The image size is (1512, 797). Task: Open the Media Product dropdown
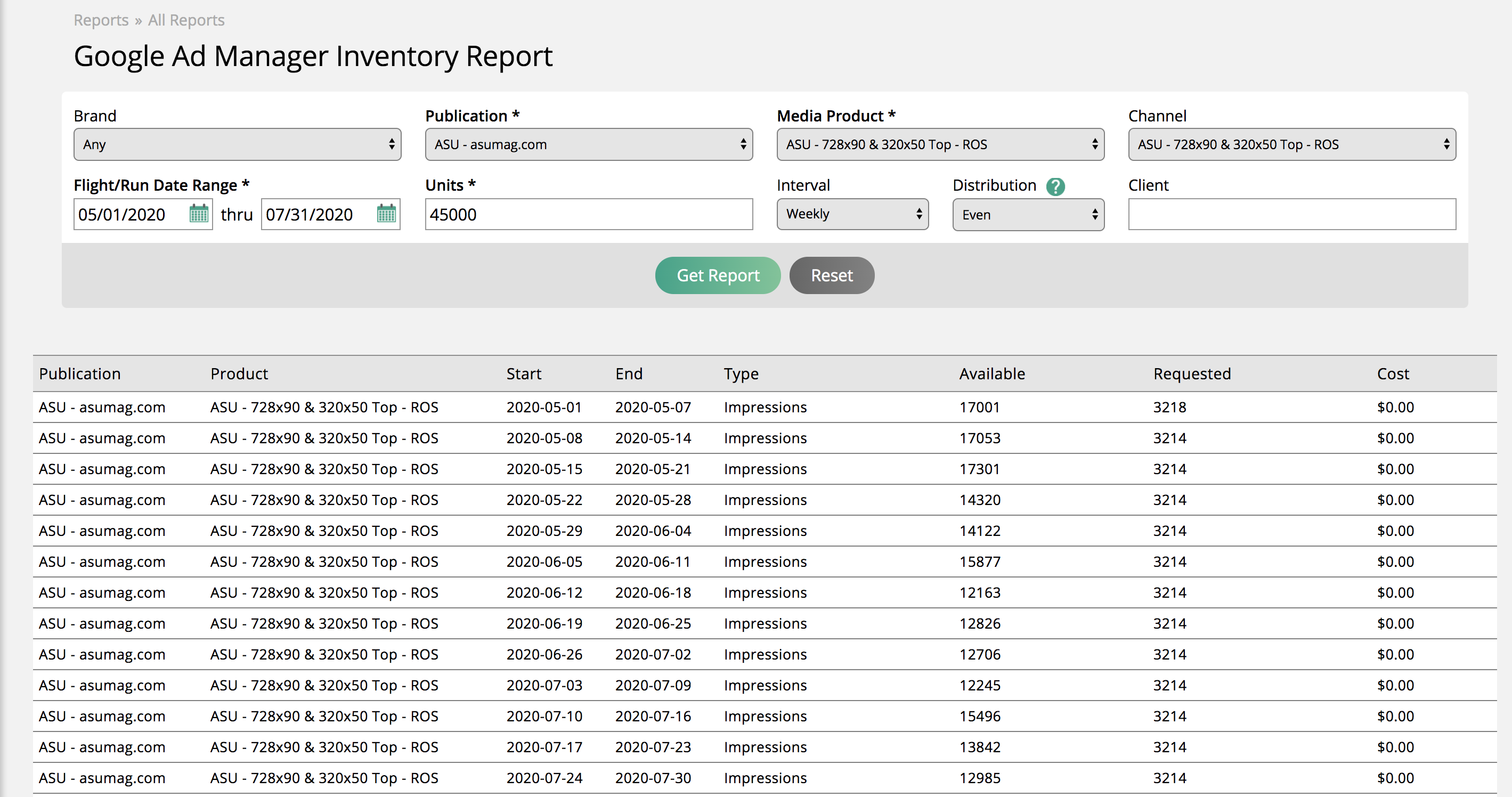(940, 144)
